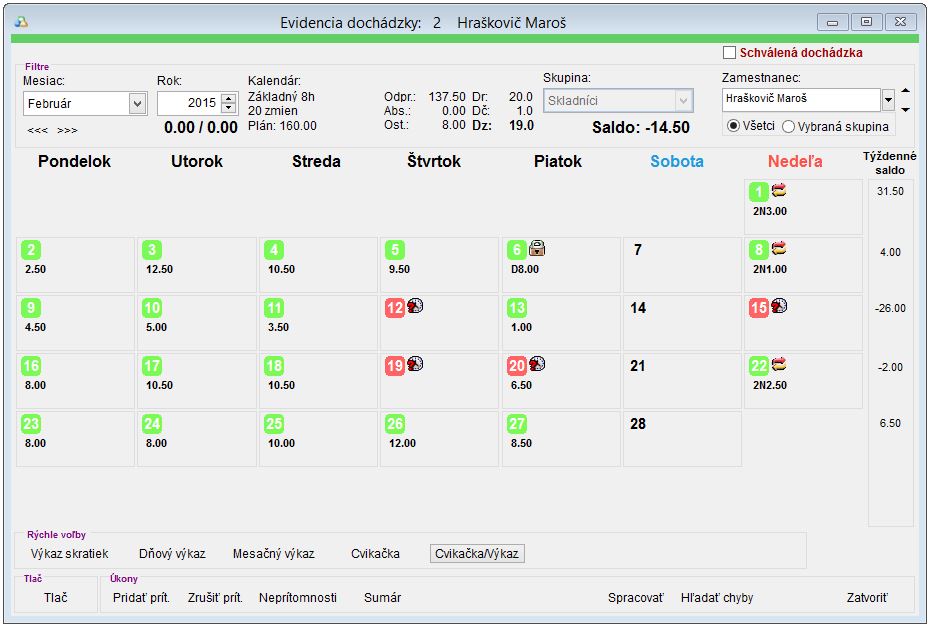Click the Rok year input field
The image size is (930, 630).
tap(189, 103)
